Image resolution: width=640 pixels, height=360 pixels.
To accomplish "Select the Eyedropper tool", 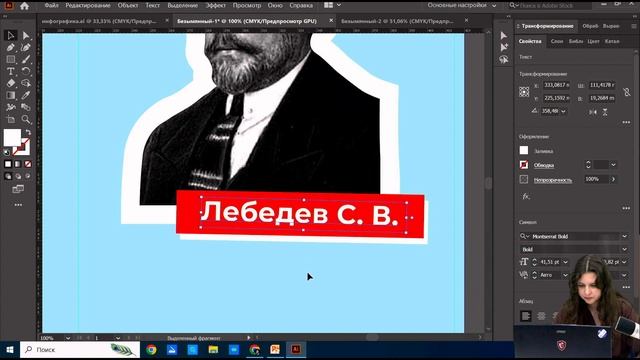I will click(26, 96).
